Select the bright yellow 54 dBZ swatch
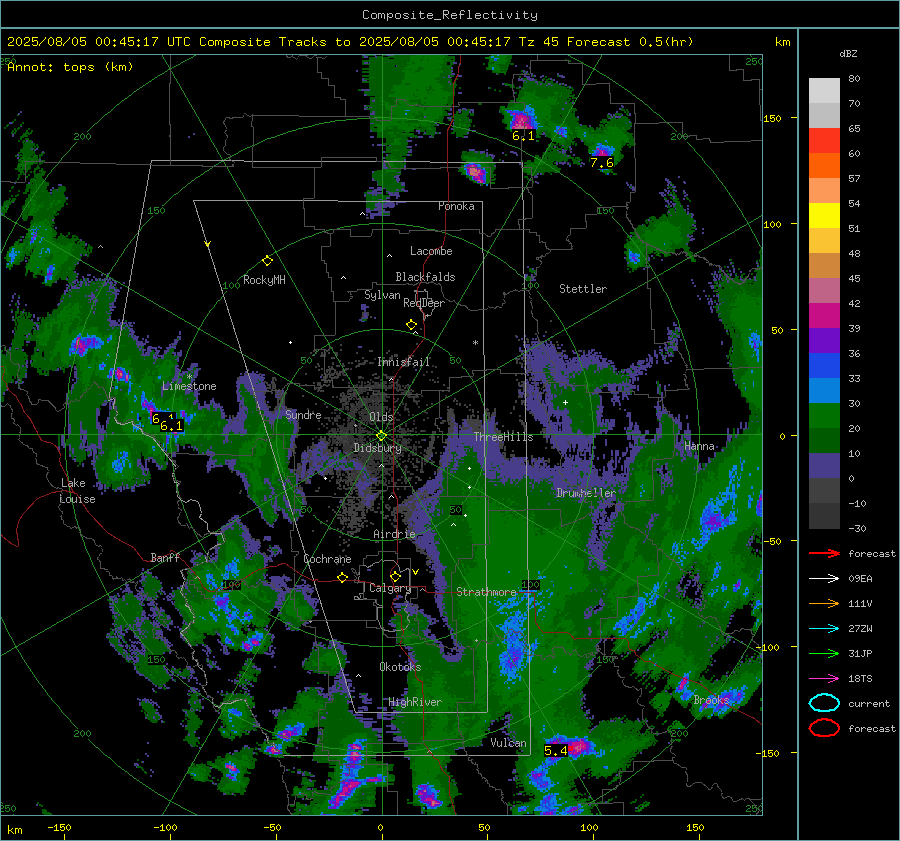Screen dimensions: 900x841 point(824,216)
